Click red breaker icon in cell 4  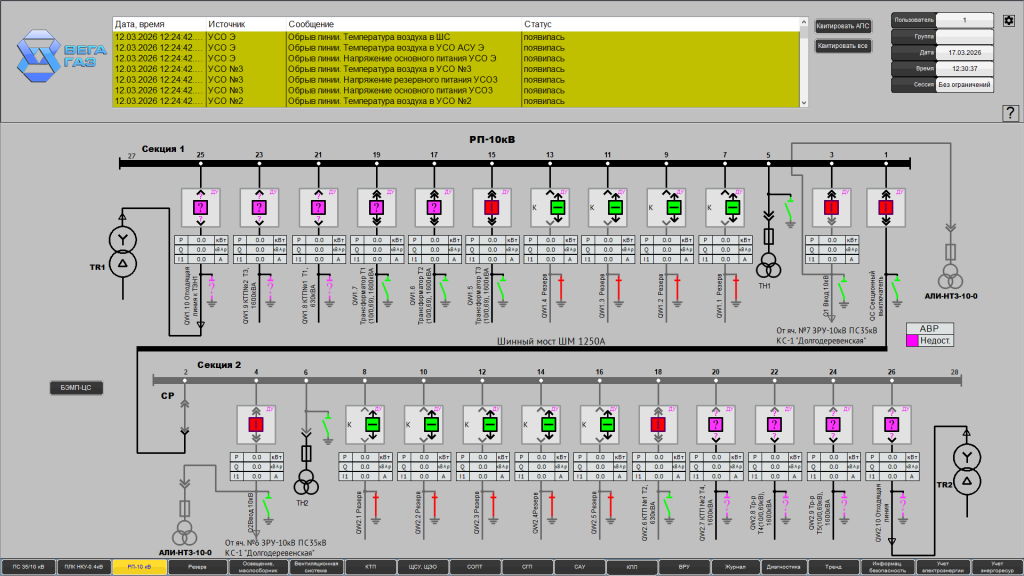point(256,424)
